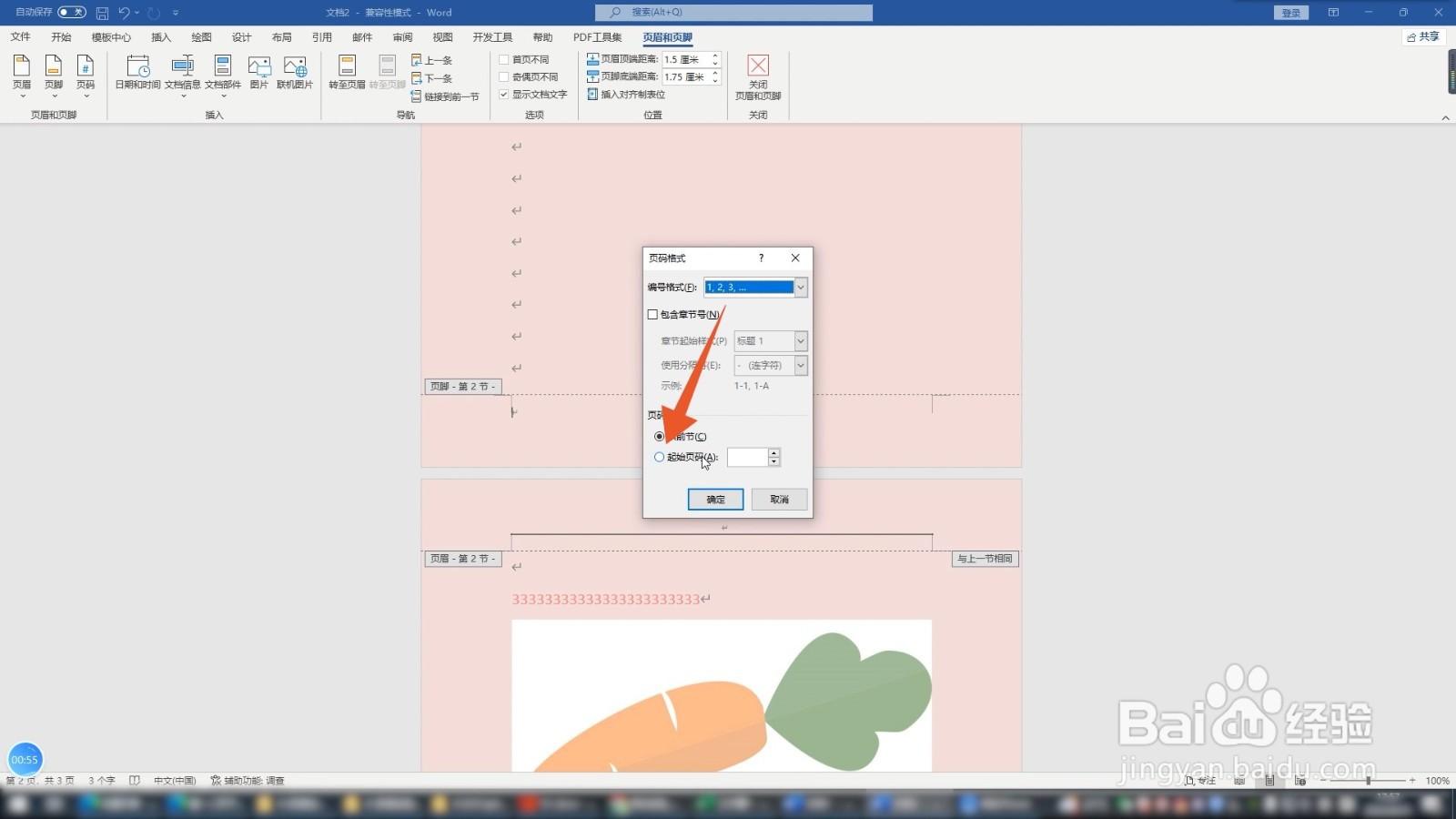Screen dimensions: 1456x819
Task: Save the document with the floppy icon
Action: click(102, 13)
